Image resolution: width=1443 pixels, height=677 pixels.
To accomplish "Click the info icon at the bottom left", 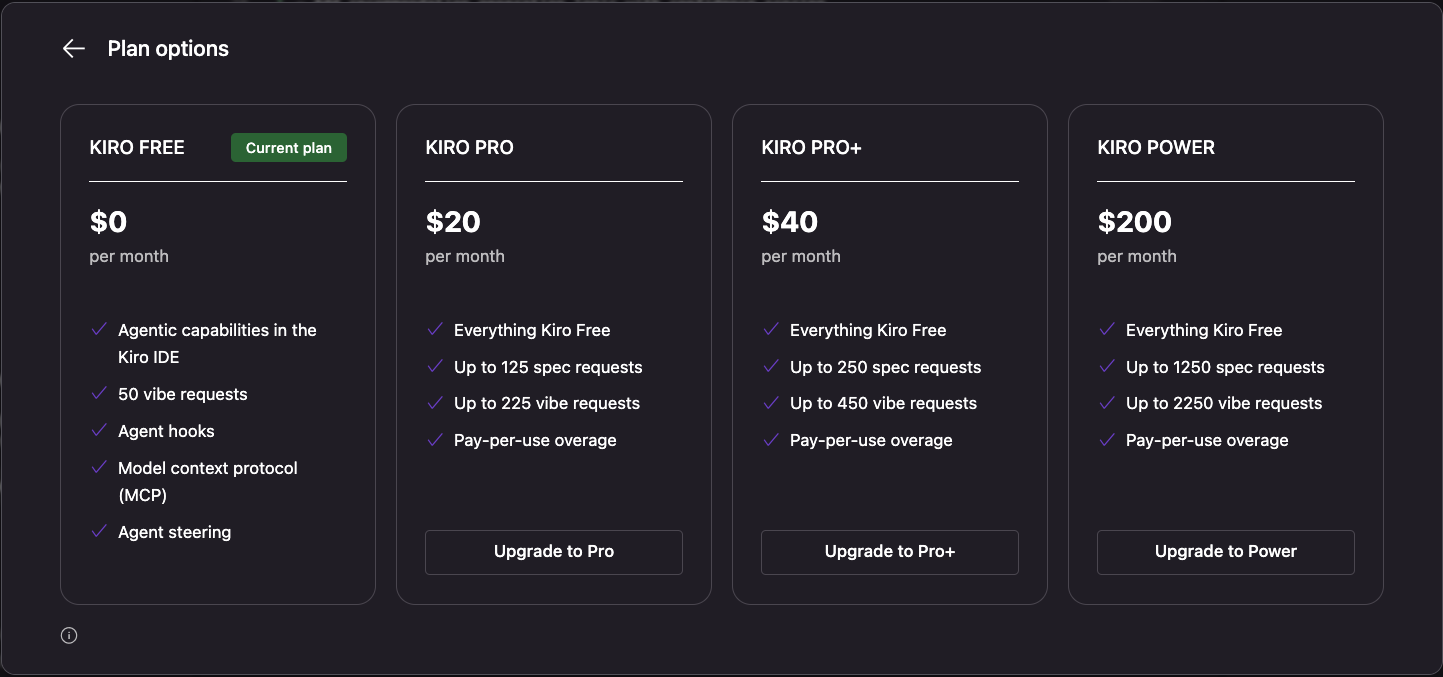I will point(69,635).
